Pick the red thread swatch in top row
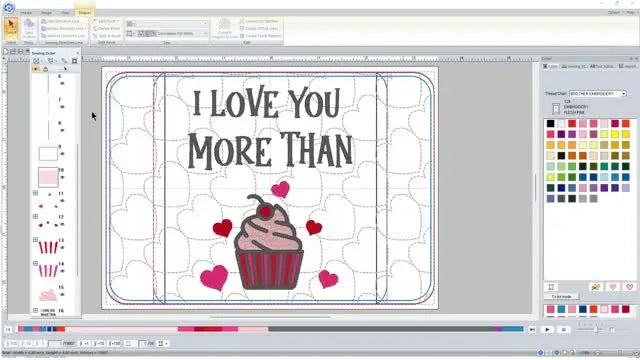 (x=572, y=123)
